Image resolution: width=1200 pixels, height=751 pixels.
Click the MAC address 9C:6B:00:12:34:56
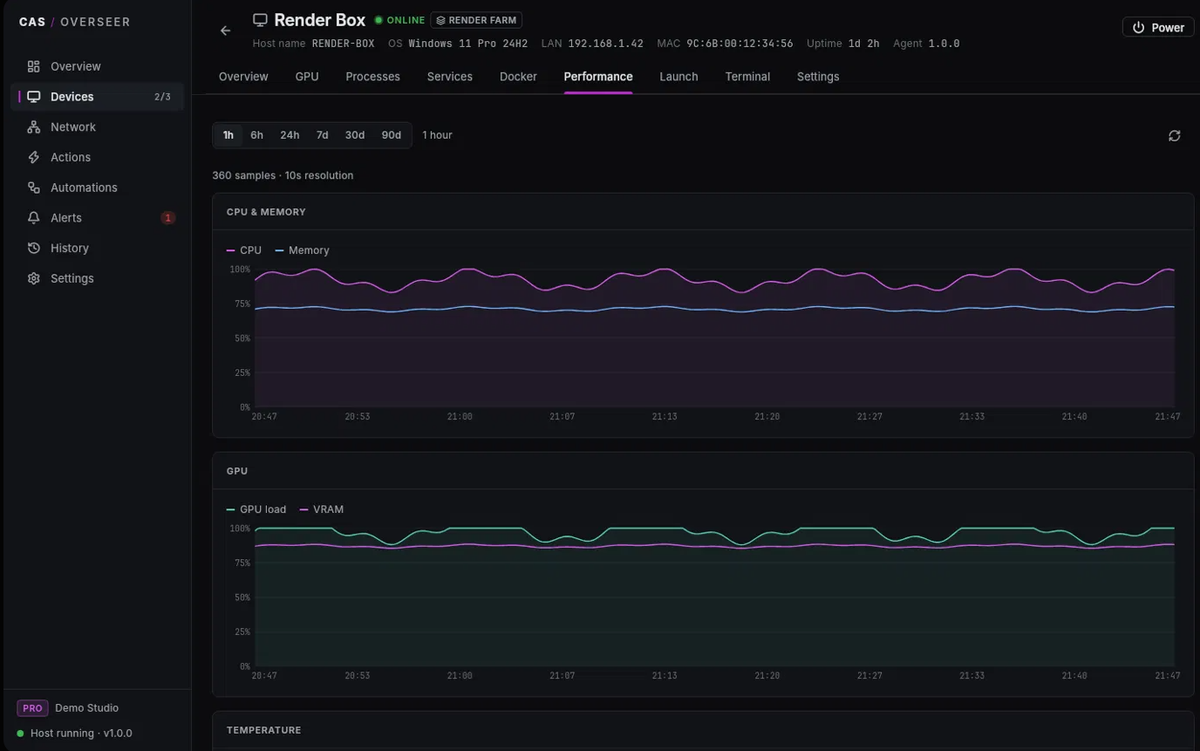(x=740, y=44)
